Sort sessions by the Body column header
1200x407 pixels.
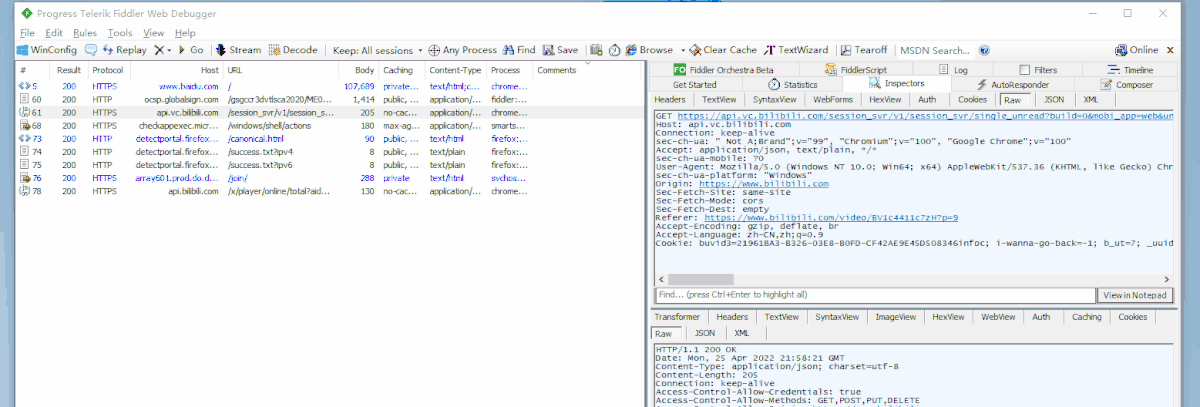click(357, 71)
